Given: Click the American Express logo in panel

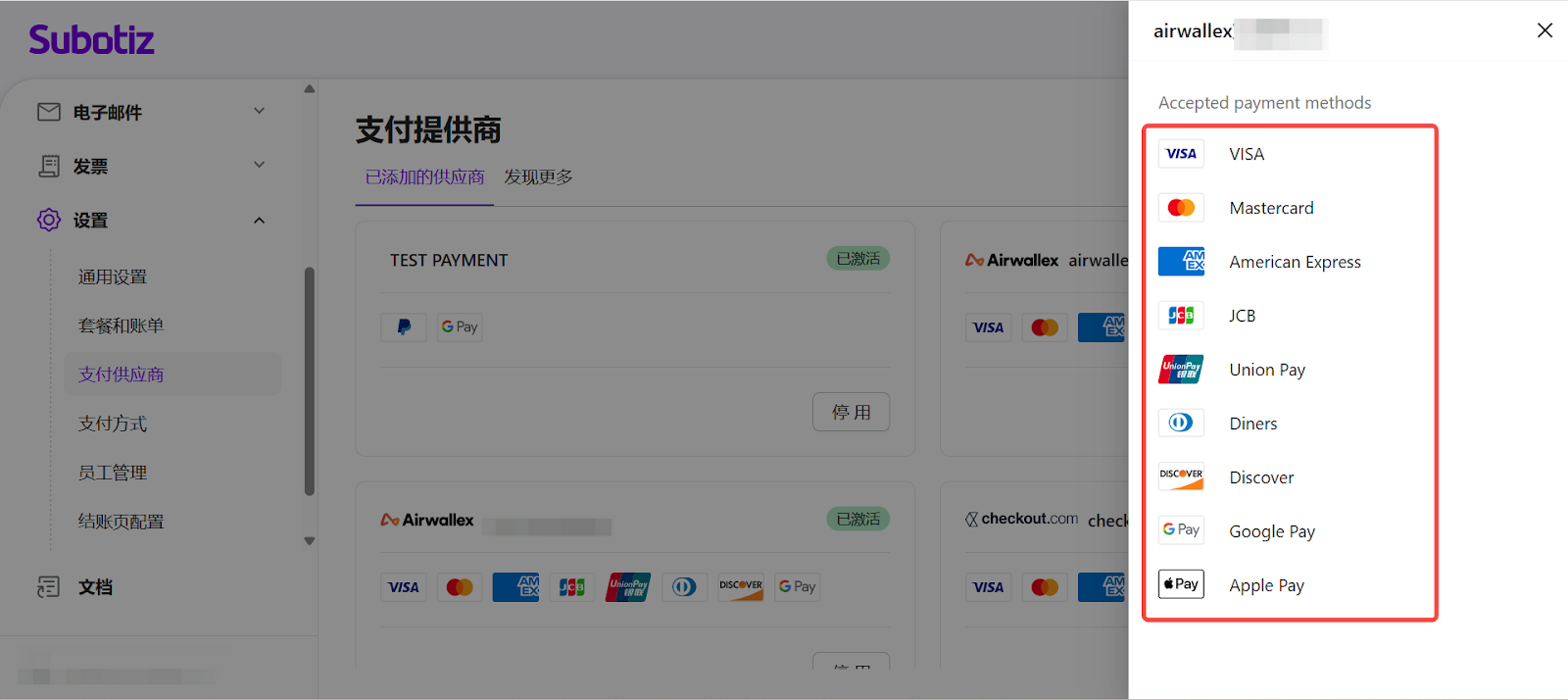Looking at the screenshot, I should (1181, 262).
